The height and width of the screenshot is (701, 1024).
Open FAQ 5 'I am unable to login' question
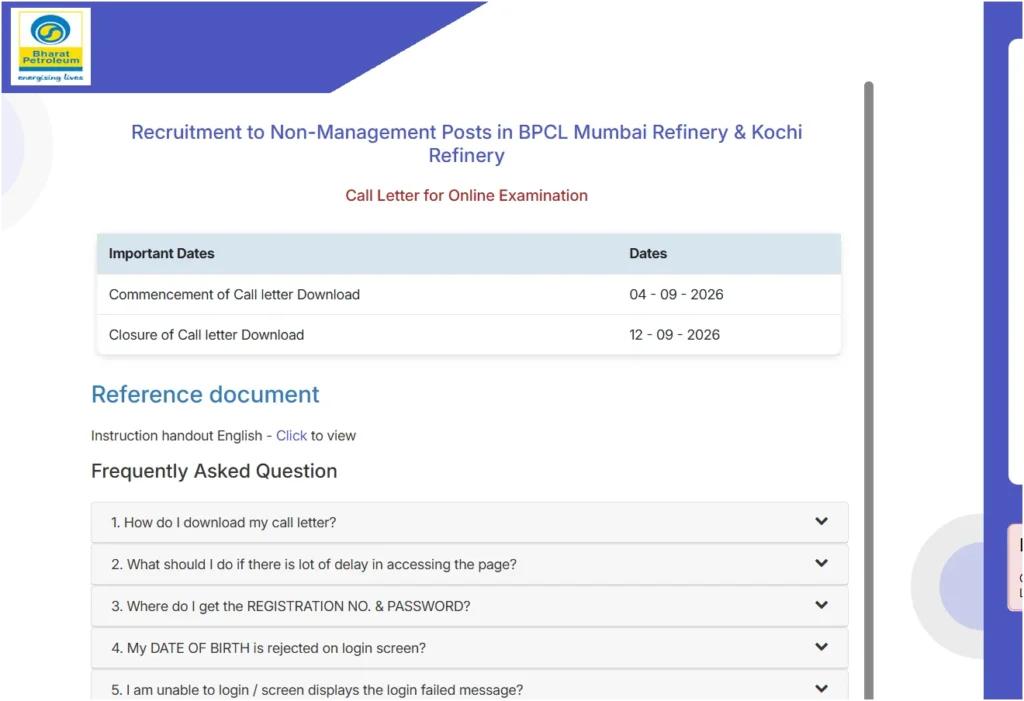tap(470, 686)
